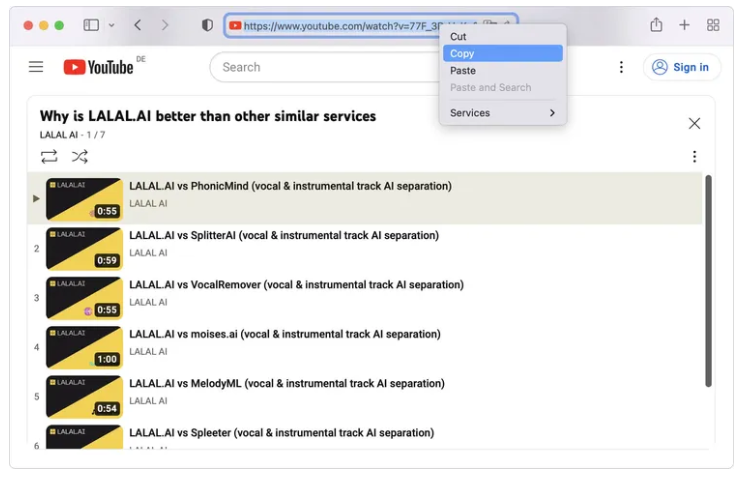744x482 pixels.
Task: Open the Safari share menu
Action: pyautogui.click(x=656, y=25)
